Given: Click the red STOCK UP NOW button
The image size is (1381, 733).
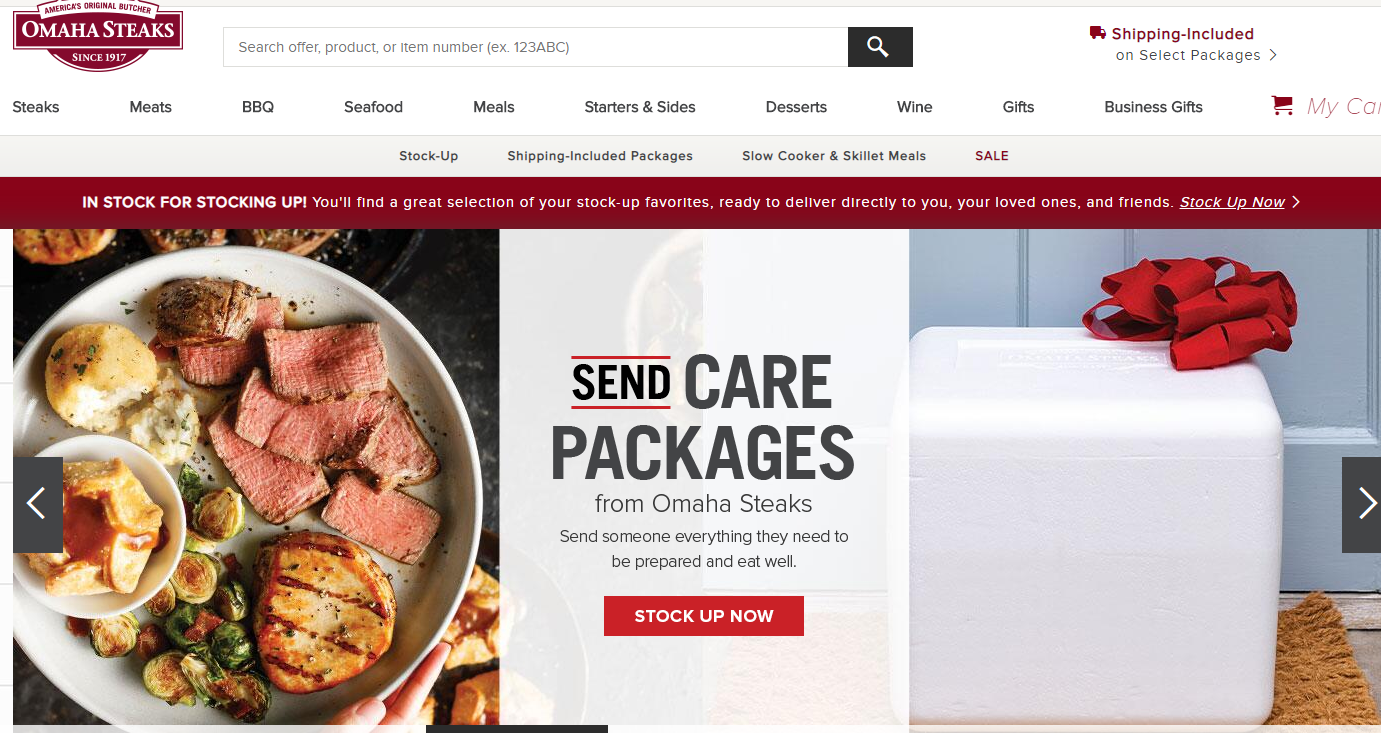Looking at the screenshot, I should [x=704, y=616].
